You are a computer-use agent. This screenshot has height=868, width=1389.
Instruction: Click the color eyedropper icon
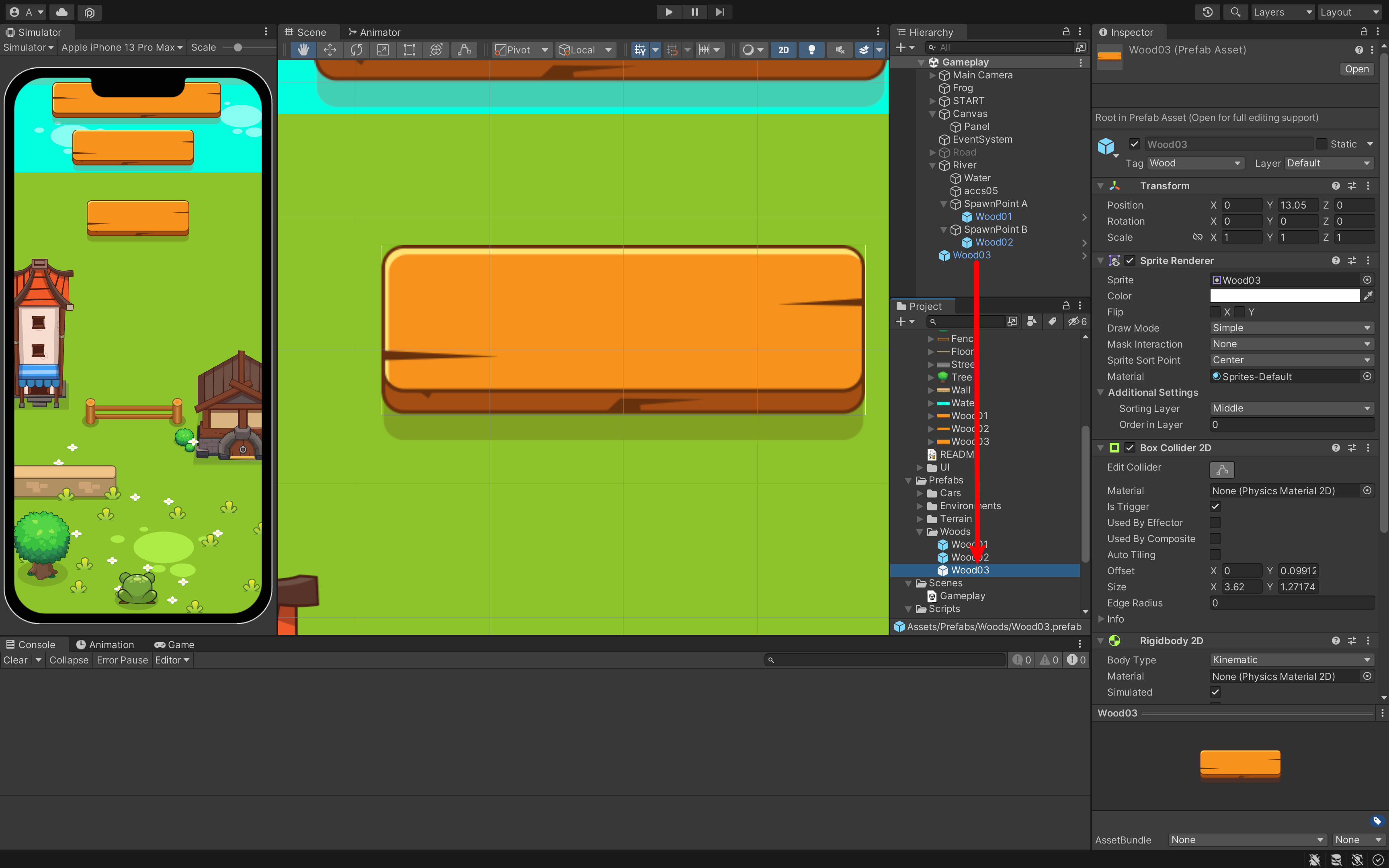(1369, 296)
